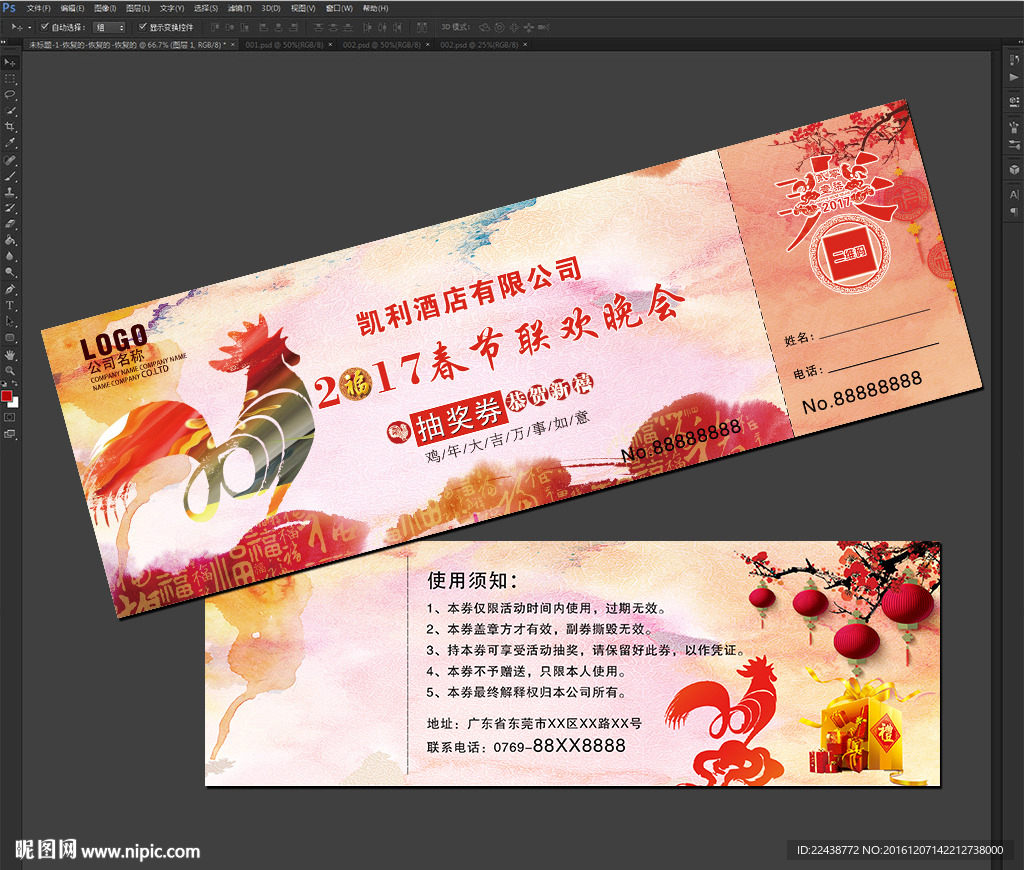The image size is (1024, 870).
Task: Open the 图层(L) menu
Action: [x=138, y=8]
